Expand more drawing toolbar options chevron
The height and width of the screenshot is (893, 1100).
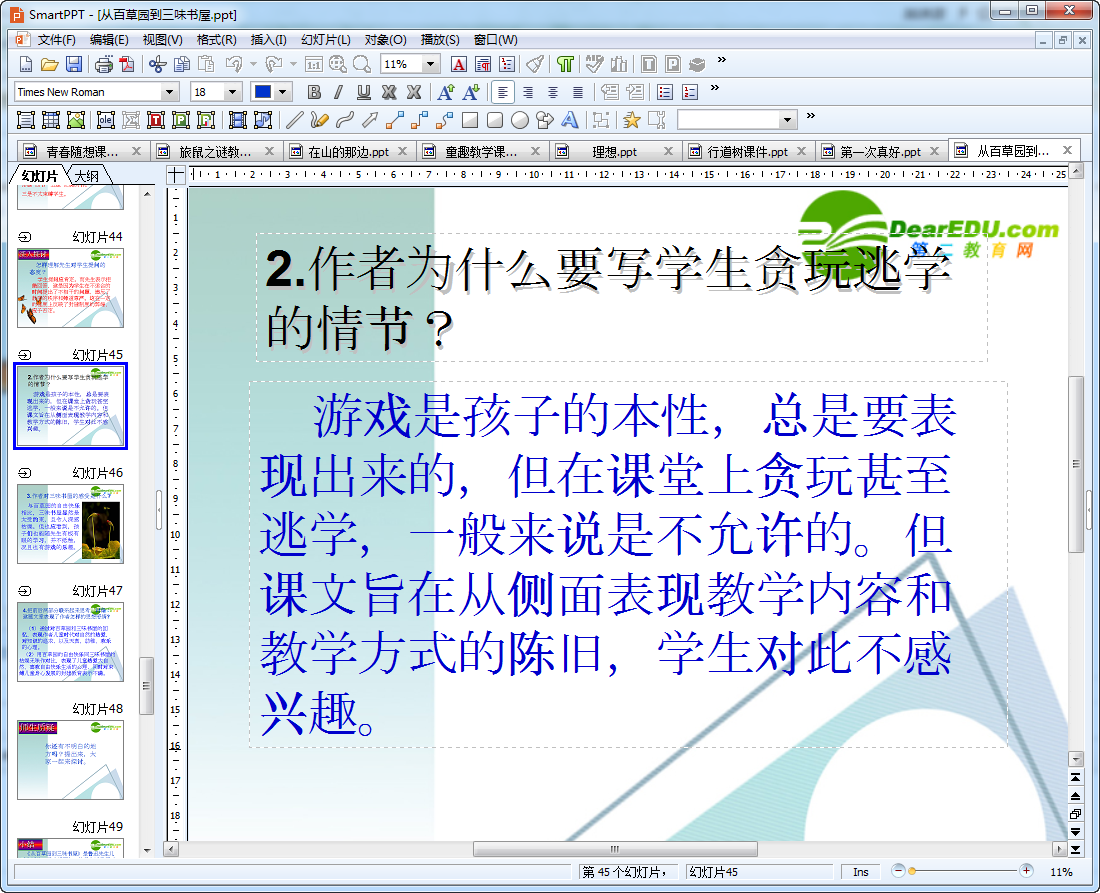click(811, 116)
